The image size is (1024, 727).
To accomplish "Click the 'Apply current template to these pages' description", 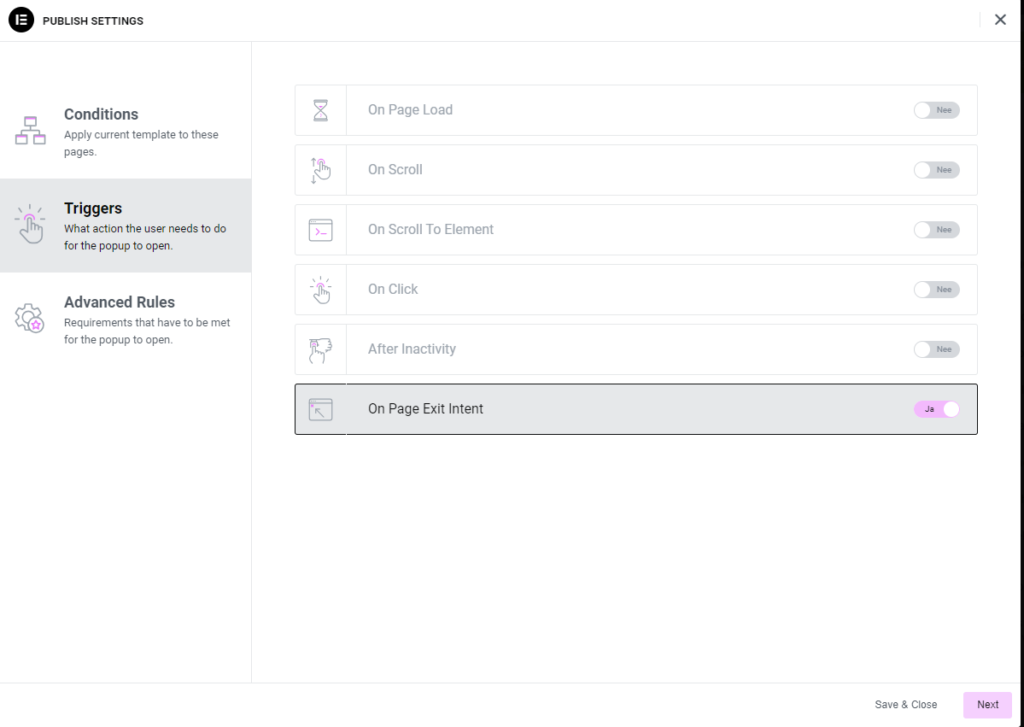I will click(x=141, y=143).
